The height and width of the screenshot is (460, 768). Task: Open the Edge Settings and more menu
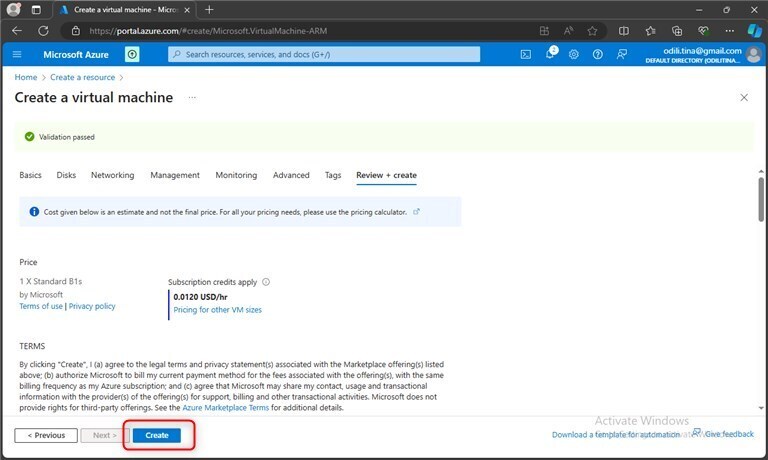(x=729, y=30)
